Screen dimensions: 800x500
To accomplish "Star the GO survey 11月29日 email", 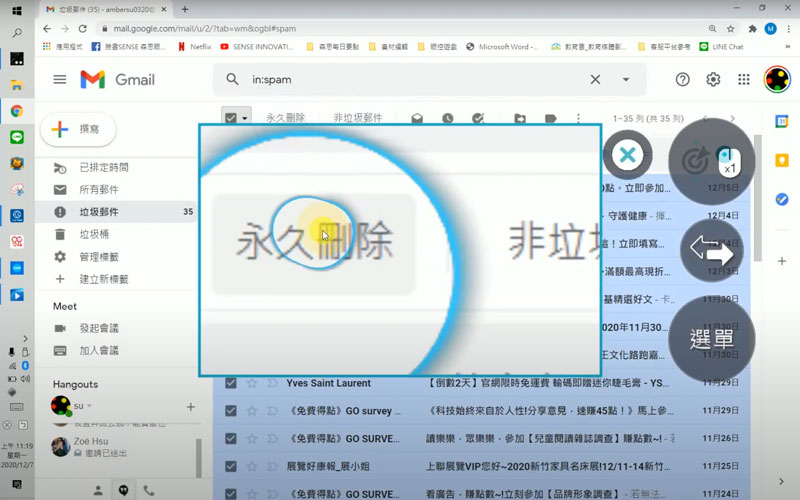I will click(x=252, y=410).
